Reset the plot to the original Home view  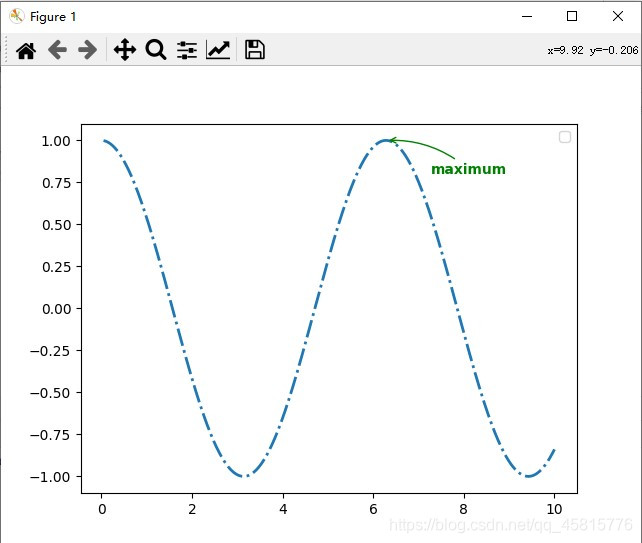26,50
